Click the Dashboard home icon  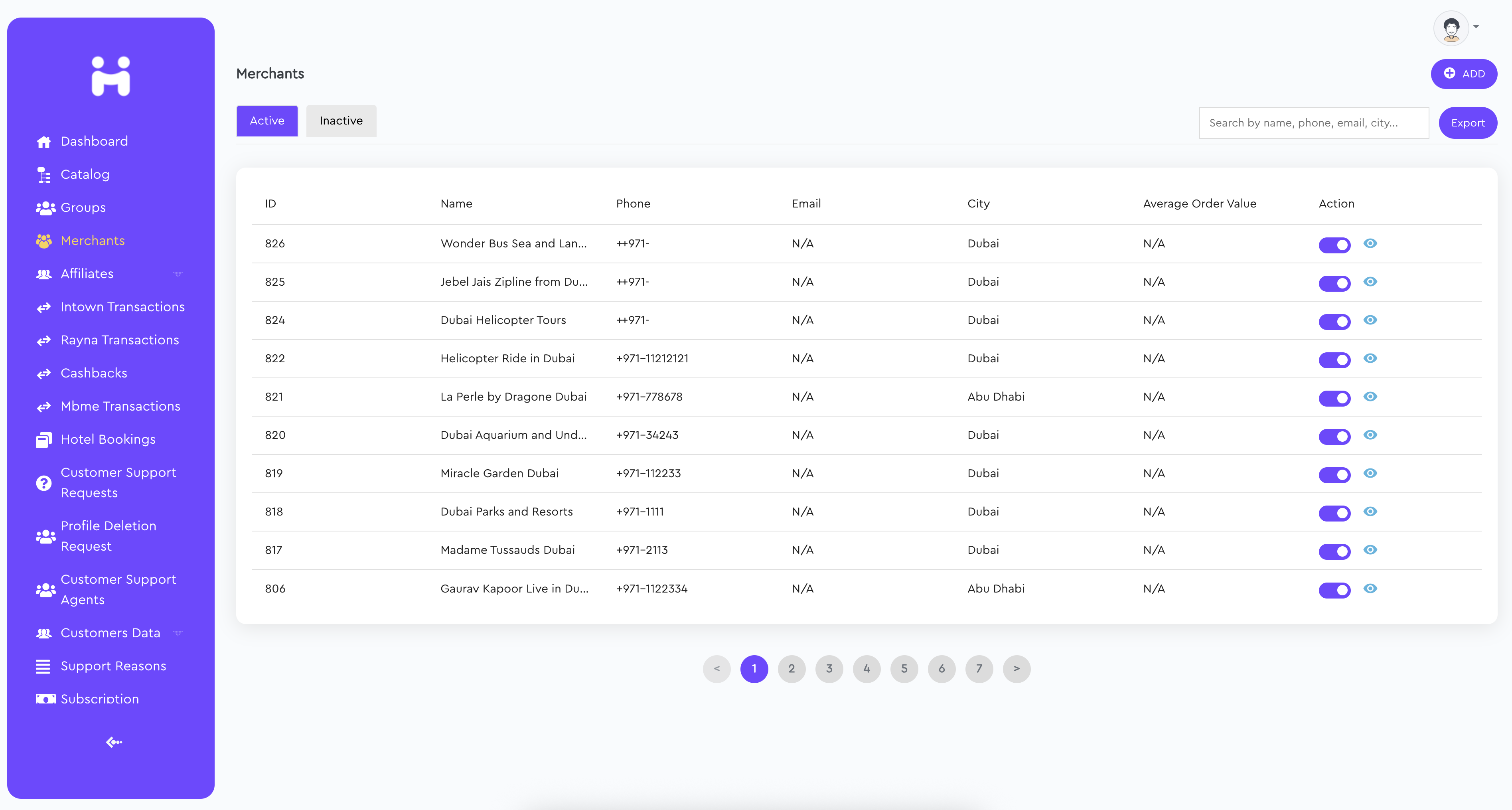[43, 142]
